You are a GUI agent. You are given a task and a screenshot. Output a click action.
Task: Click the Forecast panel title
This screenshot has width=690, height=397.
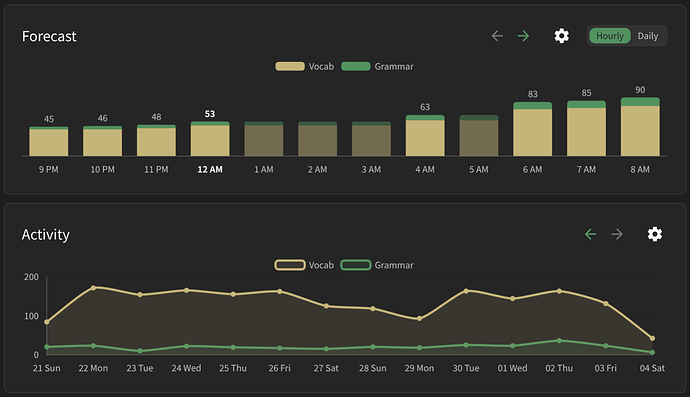pyautogui.click(x=49, y=36)
